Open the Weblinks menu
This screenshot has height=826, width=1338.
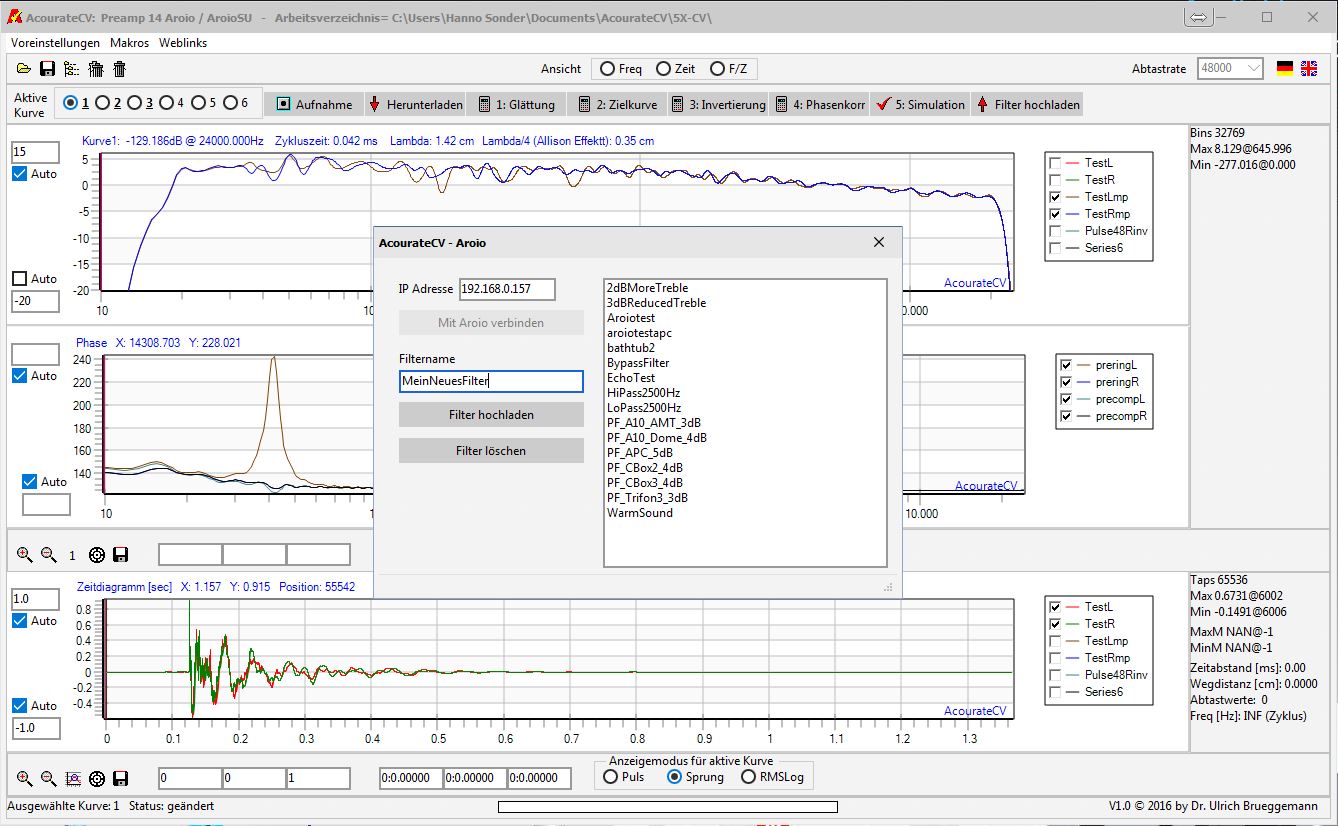(x=183, y=43)
